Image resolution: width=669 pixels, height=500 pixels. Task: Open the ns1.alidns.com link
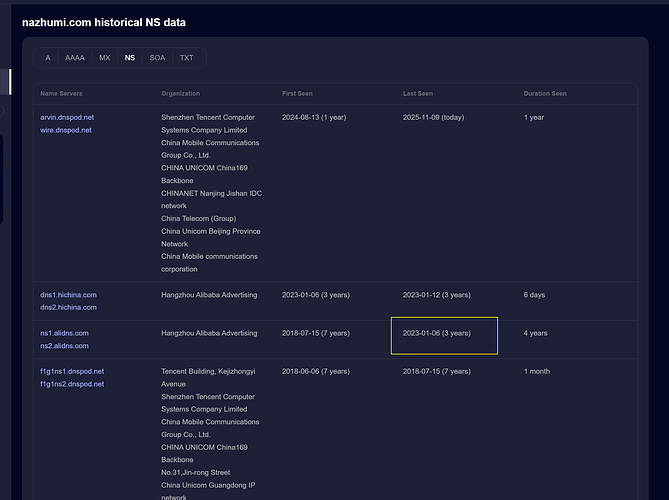pos(64,333)
